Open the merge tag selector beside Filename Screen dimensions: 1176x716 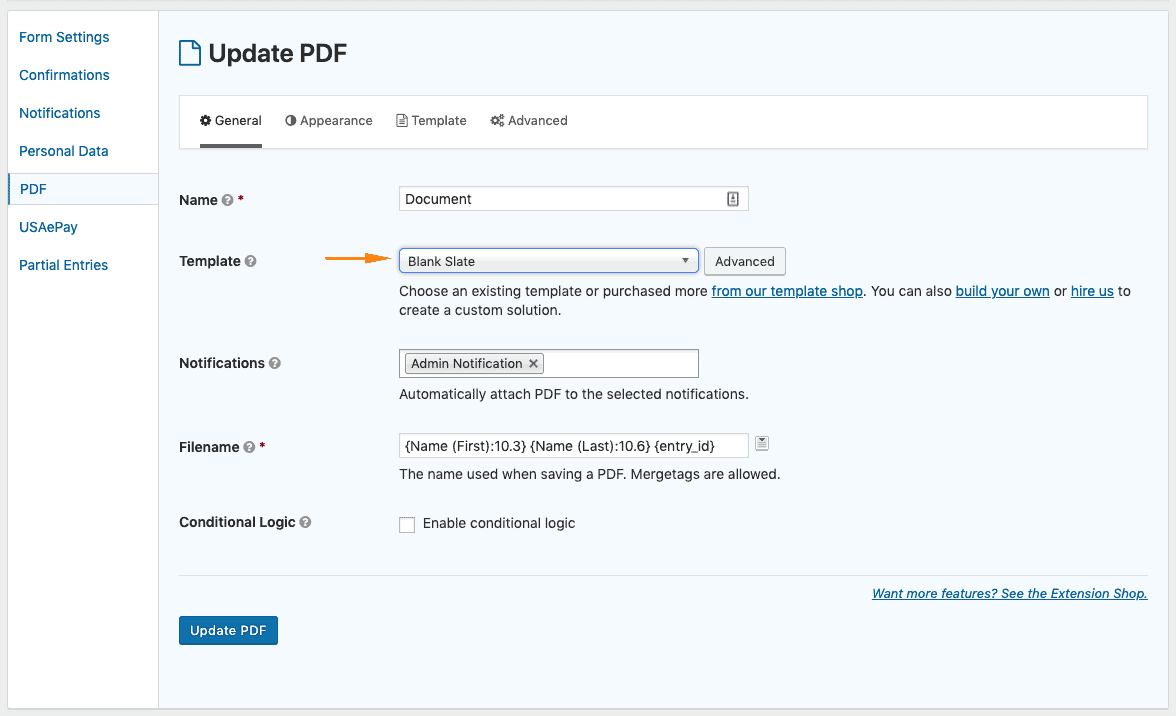point(762,443)
